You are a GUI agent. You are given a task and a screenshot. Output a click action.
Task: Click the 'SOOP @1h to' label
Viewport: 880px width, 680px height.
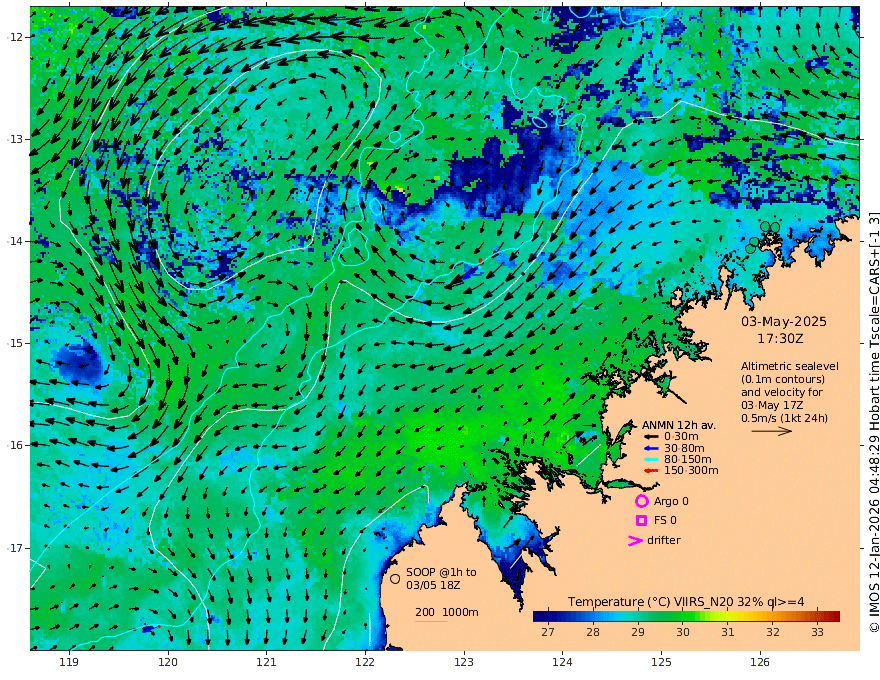pyautogui.click(x=441, y=572)
